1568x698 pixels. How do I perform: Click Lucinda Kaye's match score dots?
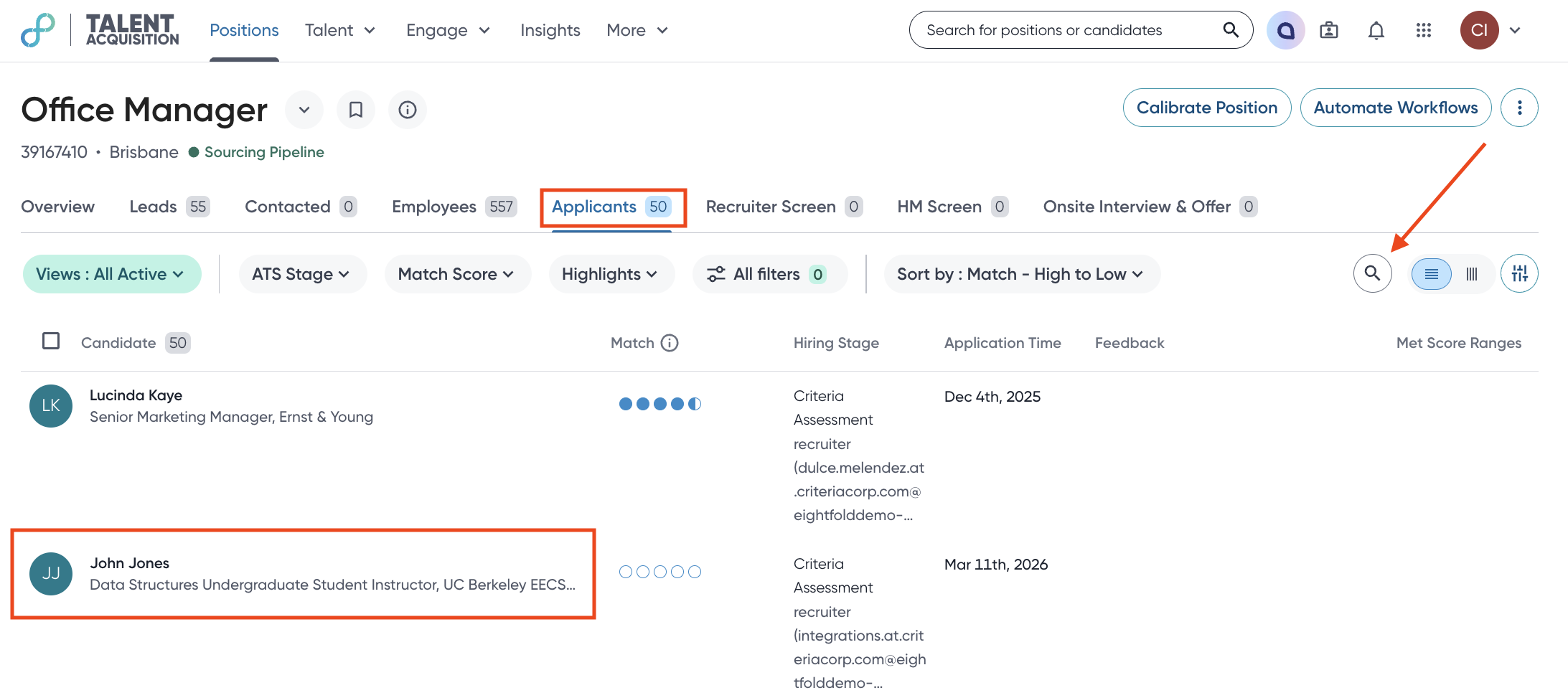[659, 404]
